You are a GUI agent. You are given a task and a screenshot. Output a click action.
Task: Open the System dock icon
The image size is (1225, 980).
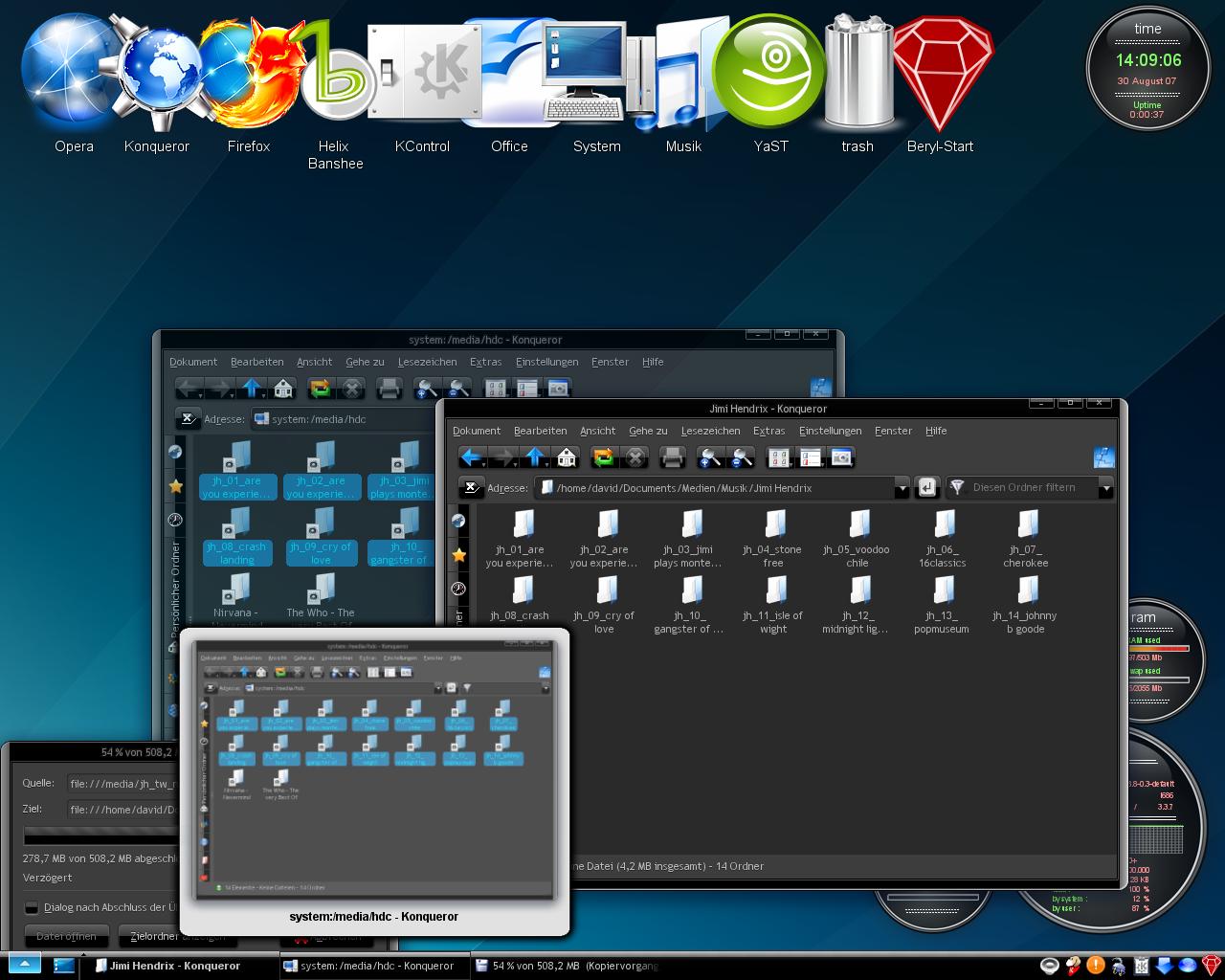tap(596, 73)
